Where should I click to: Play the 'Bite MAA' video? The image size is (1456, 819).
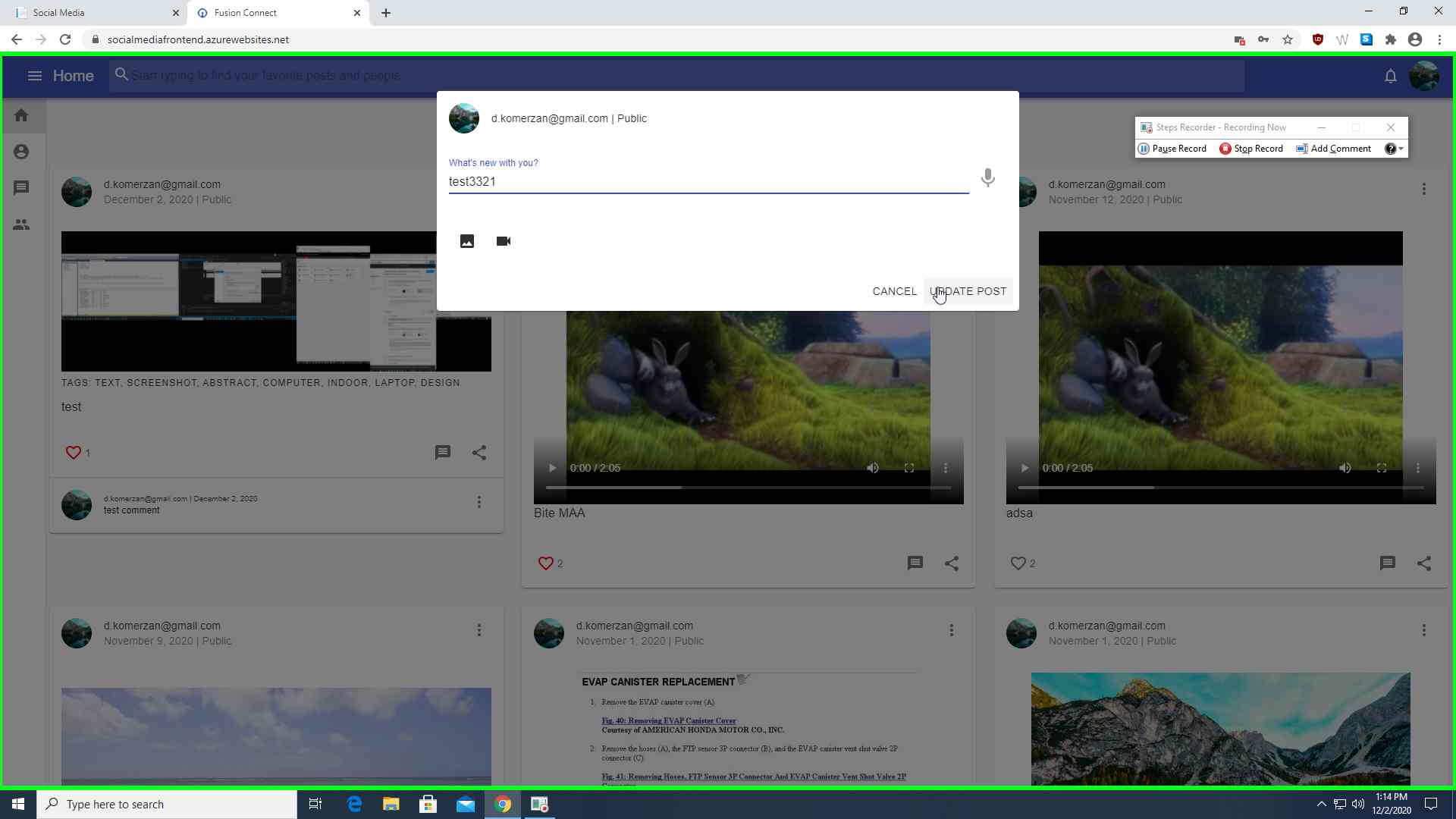coord(552,468)
